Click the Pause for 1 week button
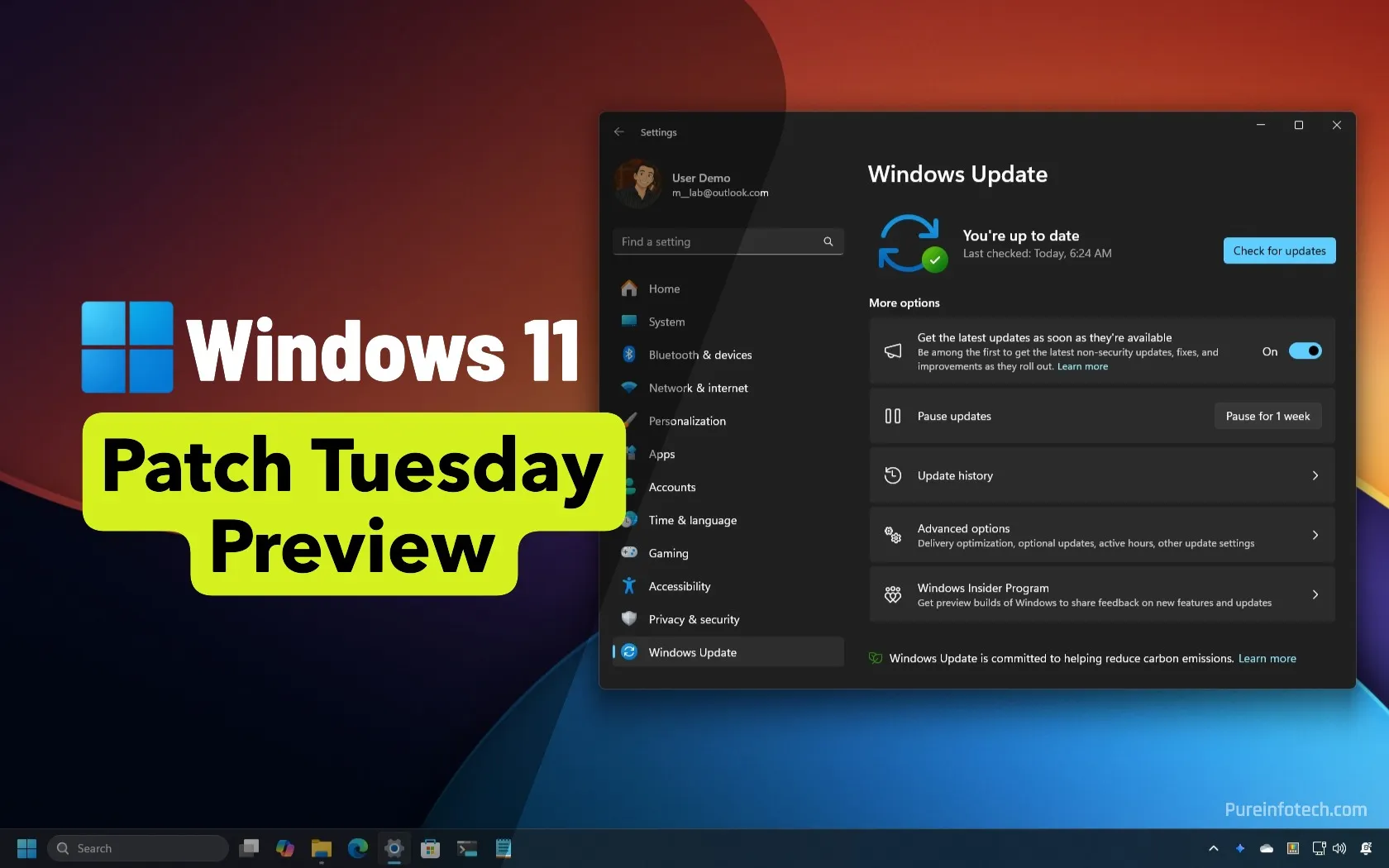Screen dimensions: 1389x868 [1267, 416]
